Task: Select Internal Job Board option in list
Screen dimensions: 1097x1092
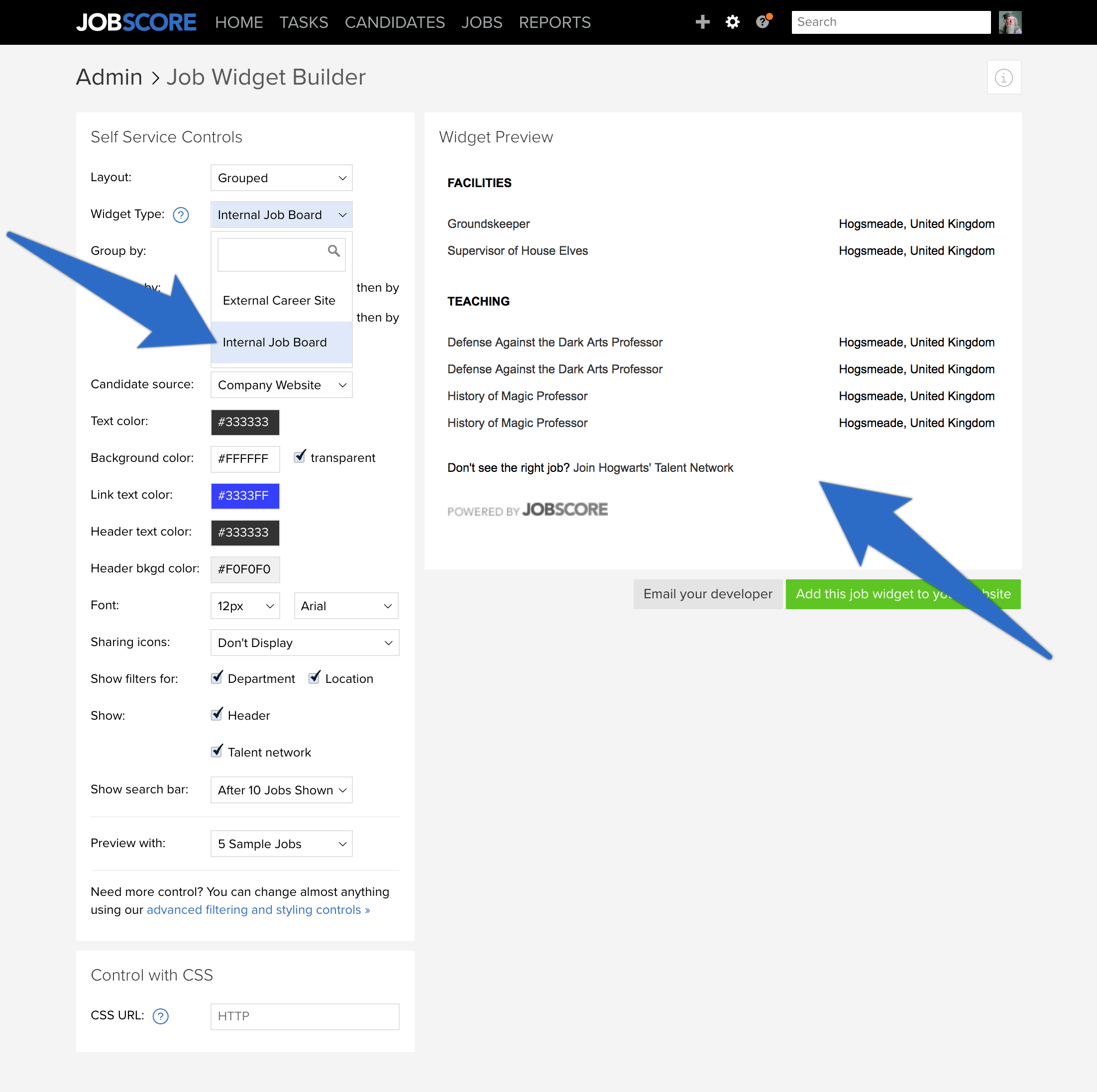Action: click(x=282, y=342)
